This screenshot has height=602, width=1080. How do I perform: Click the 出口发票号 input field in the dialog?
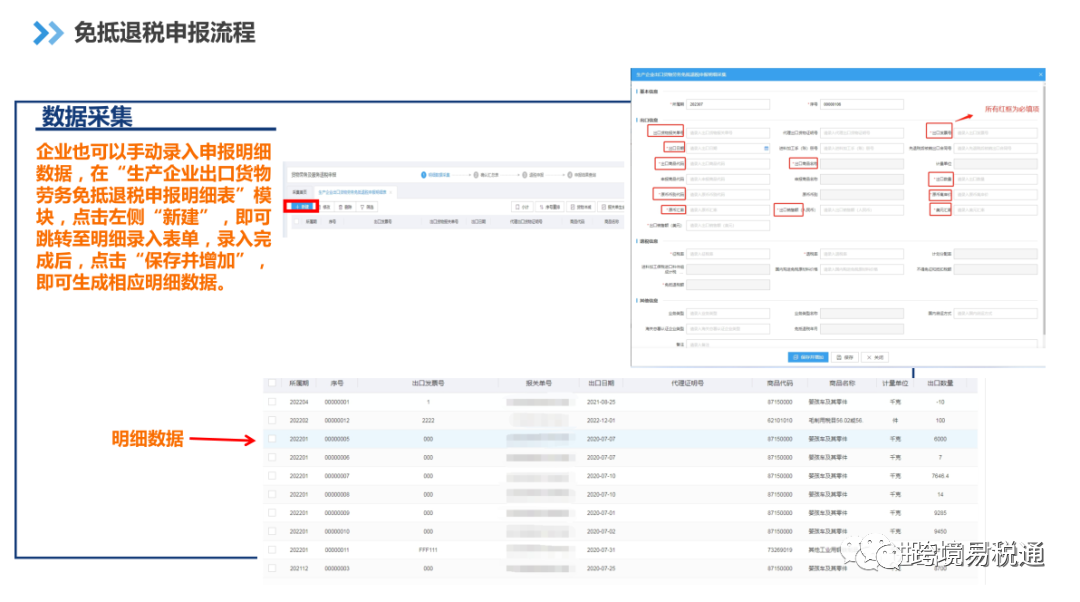[x=996, y=133]
